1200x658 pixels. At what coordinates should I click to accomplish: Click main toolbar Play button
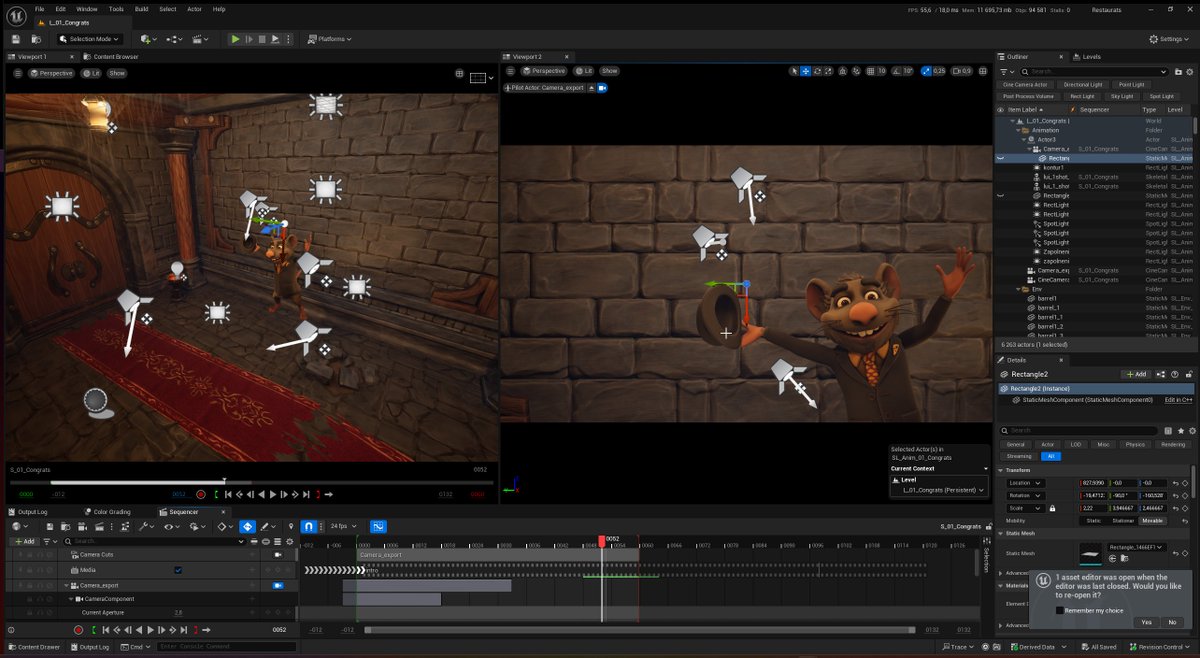tap(235, 39)
